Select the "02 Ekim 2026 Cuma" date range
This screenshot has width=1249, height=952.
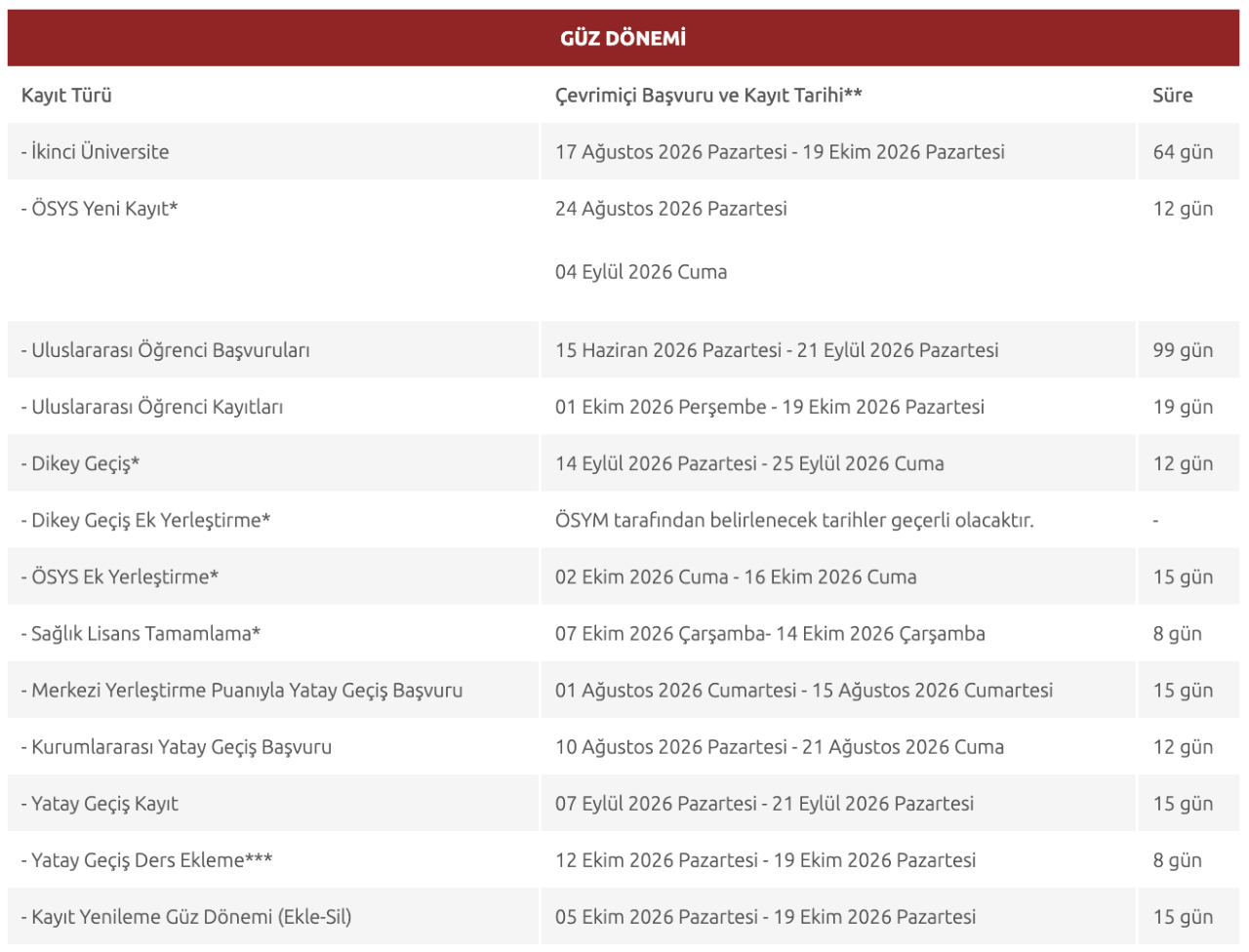click(x=736, y=576)
